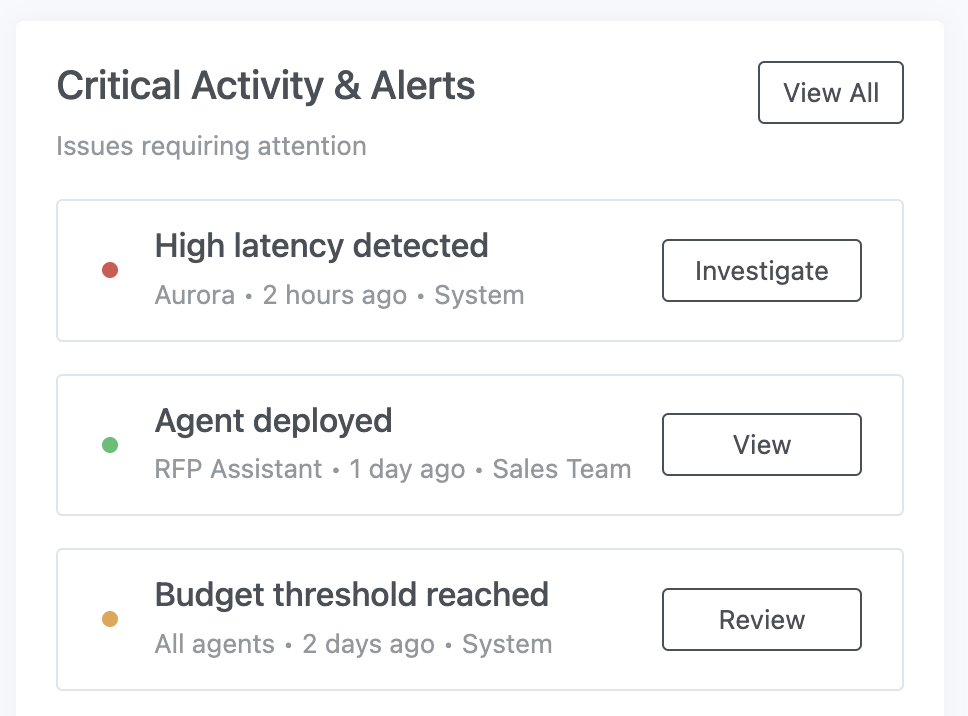Click the Aurora agent name in the latency alert

(194, 295)
